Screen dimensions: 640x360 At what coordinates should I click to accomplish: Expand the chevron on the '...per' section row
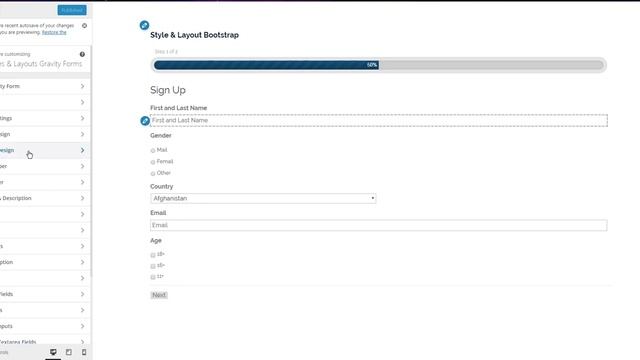[82, 167]
